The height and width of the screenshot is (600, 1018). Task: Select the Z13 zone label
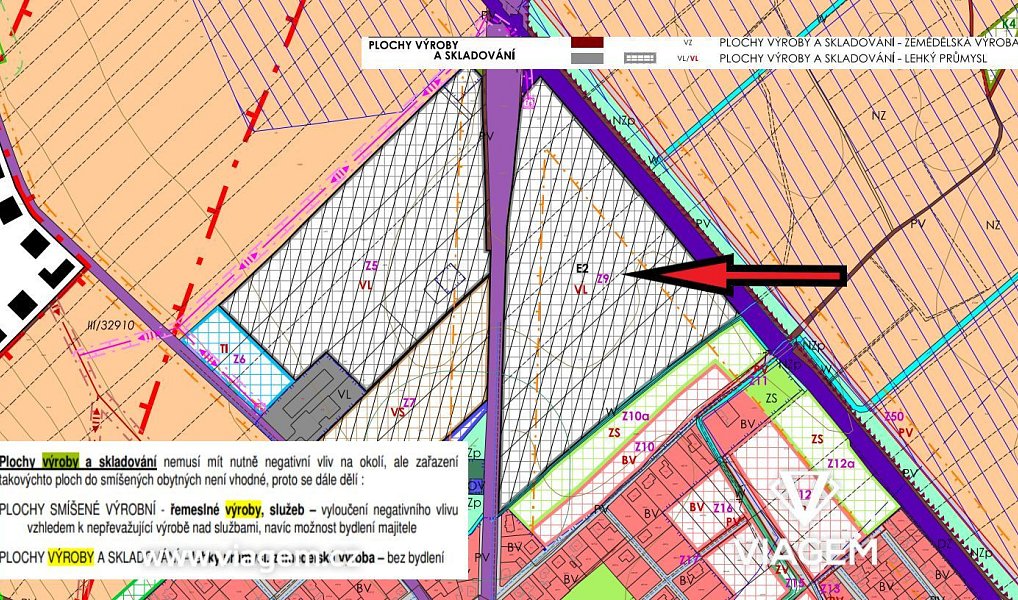830,590
